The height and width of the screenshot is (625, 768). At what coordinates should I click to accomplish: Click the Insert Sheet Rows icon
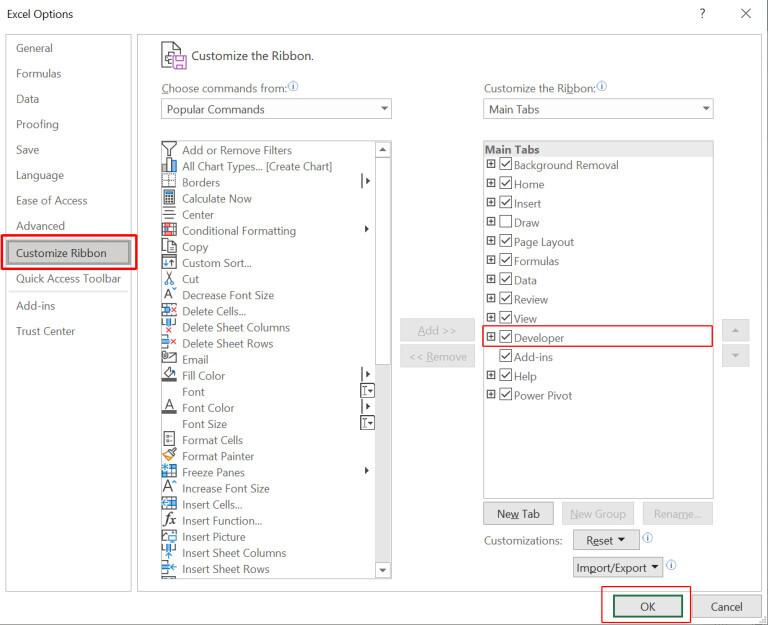tap(169, 568)
